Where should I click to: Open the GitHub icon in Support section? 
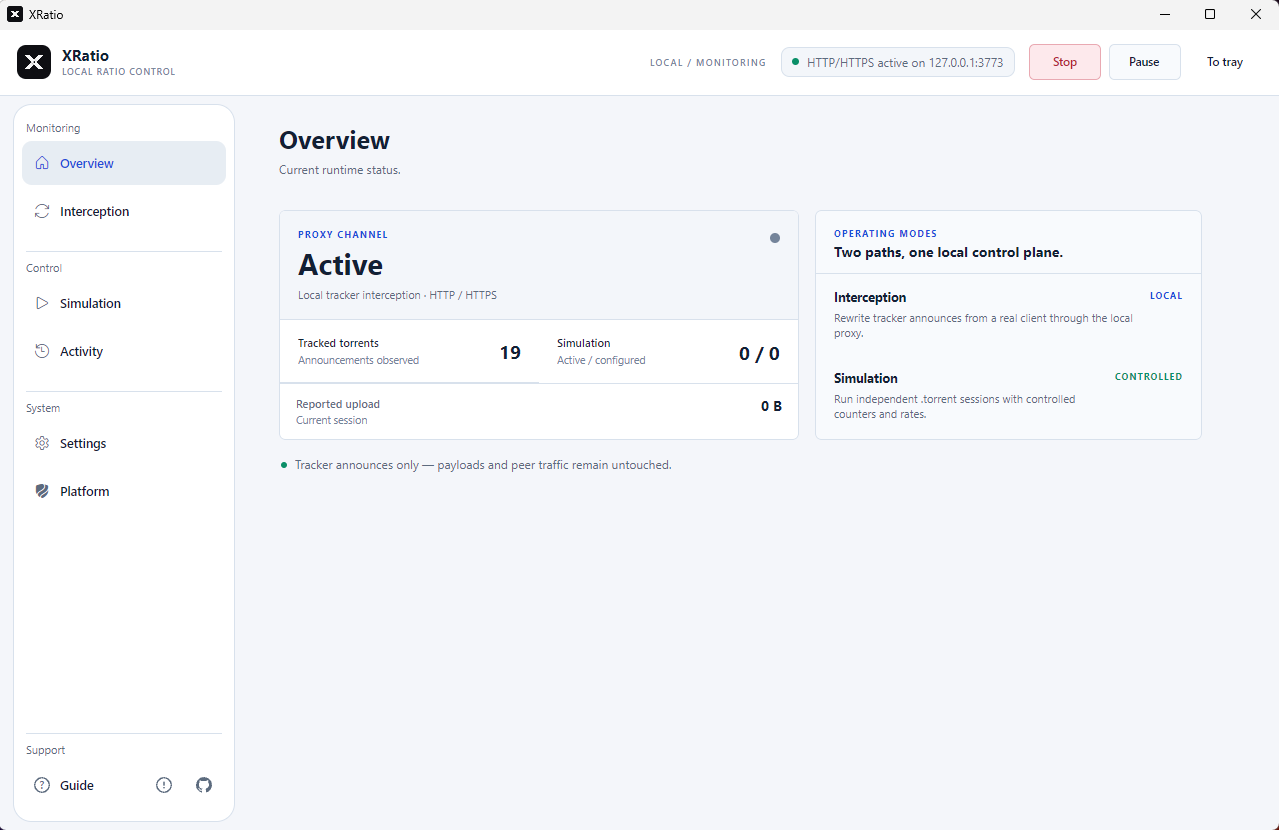(204, 785)
